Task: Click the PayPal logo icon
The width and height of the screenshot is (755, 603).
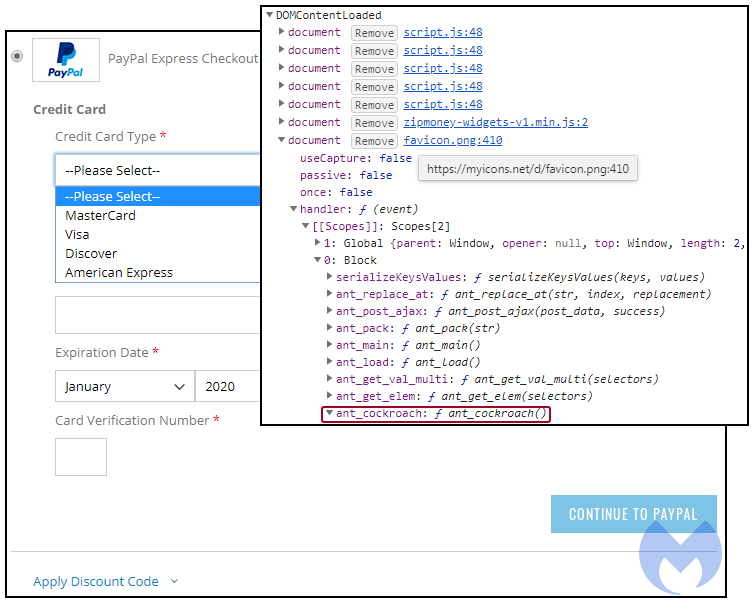Action: (x=66, y=60)
